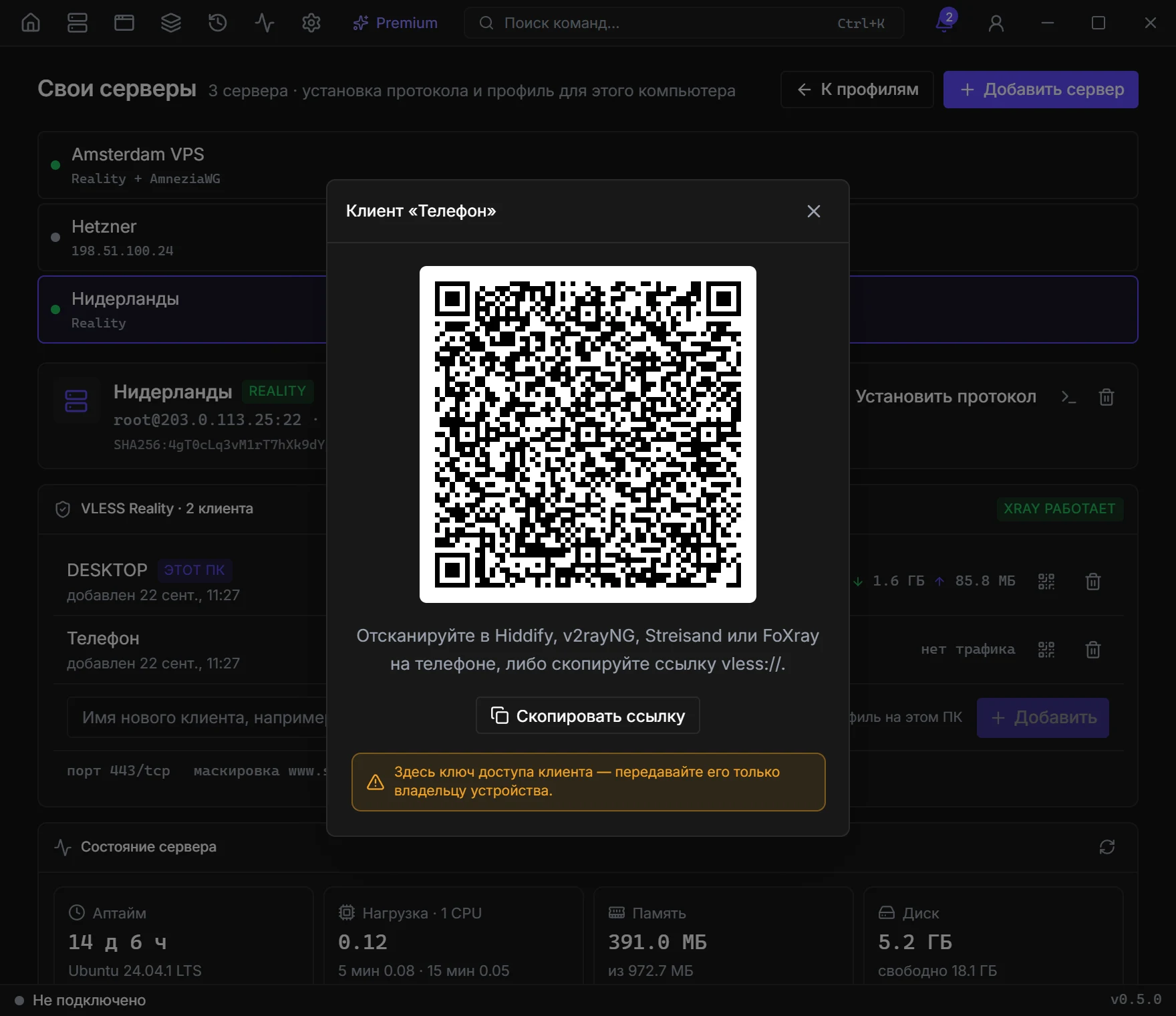Image resolution: width=1176 pixels, height=1016 pixels.
Task: Open the home icon in top bar
Action: (x=31, y=23)
